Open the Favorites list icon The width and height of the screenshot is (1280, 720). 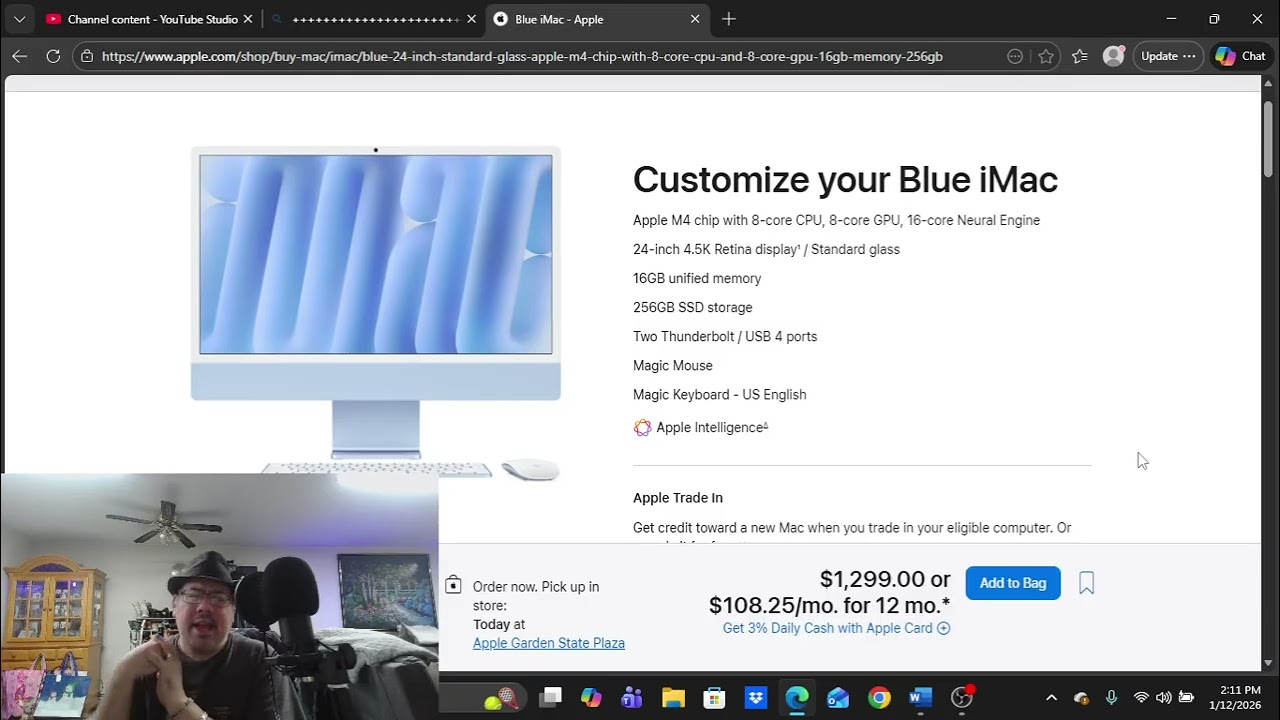(x=1080, y=56)
